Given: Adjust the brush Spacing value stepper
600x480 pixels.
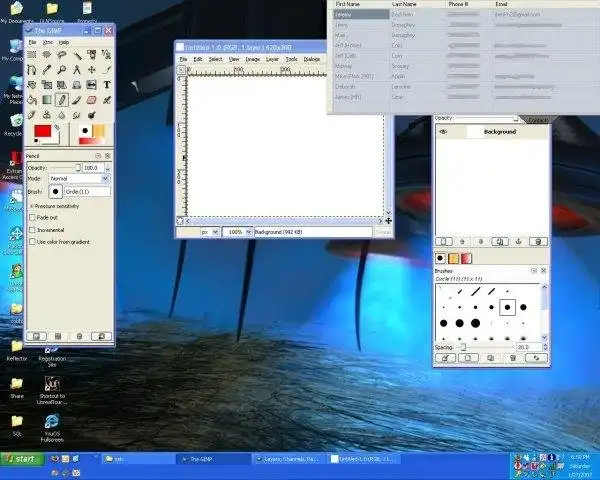Looking at the screenshot, I should (x=545, y=347).
